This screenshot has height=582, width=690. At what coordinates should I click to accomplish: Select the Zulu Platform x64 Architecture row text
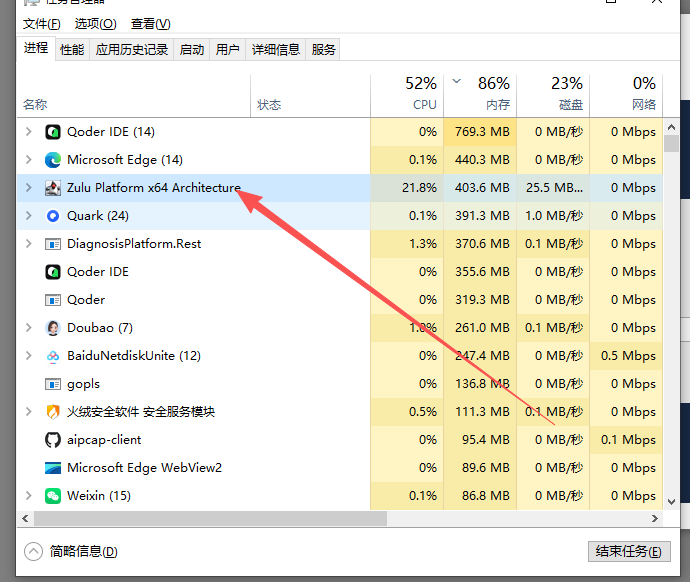(154, 188)
